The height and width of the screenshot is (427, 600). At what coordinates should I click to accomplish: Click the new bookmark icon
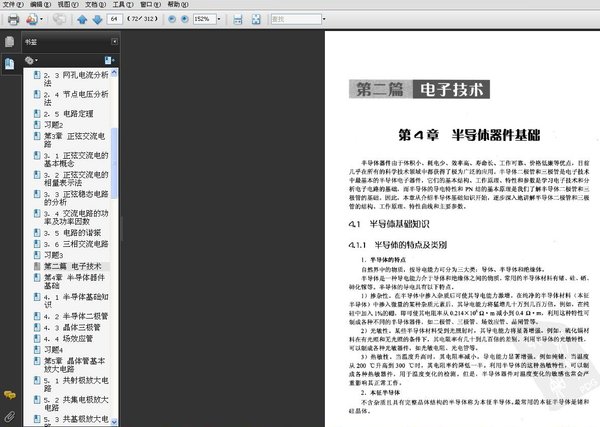click(x=109, y=60)
